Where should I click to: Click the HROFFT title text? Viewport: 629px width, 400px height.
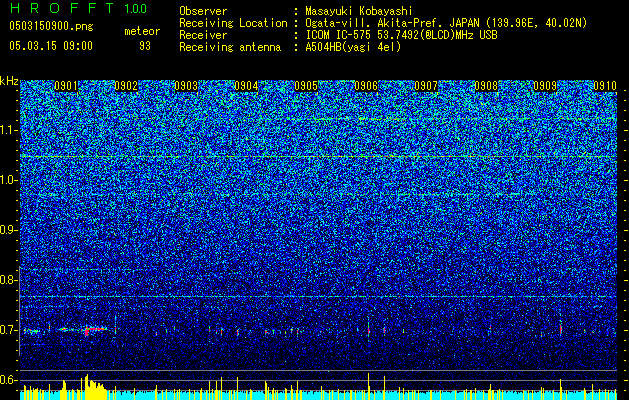62,8
